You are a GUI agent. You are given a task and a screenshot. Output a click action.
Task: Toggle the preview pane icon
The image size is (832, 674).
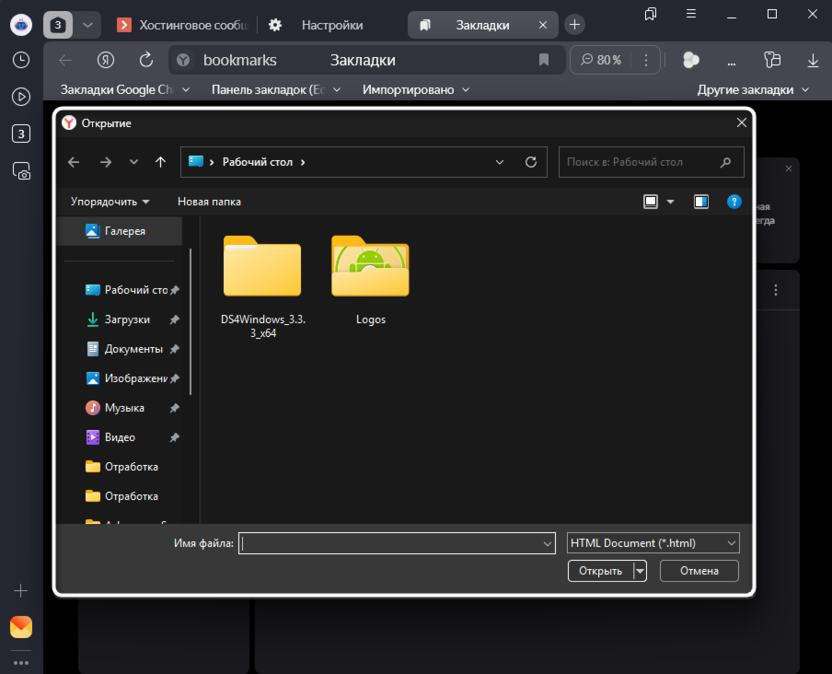click(701, 202)
